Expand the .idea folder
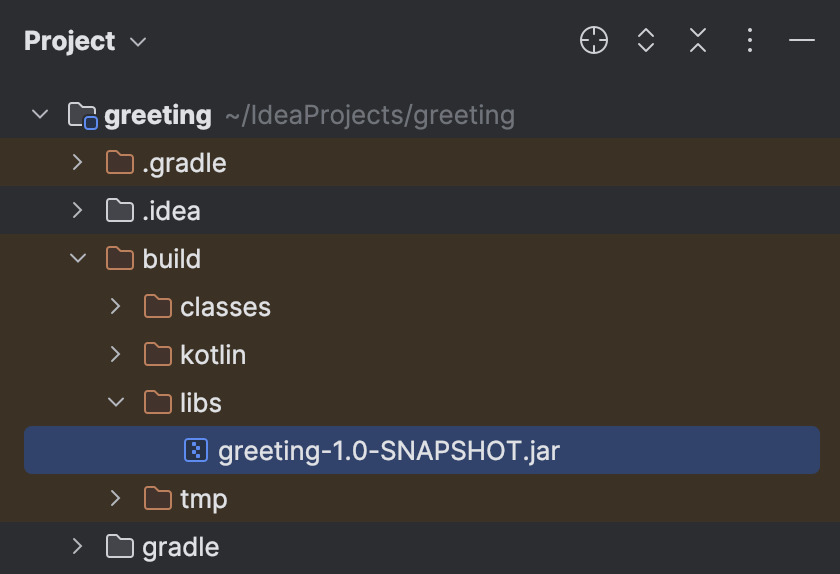This screenshot has height=574, width=840. [x=78, y=211]
